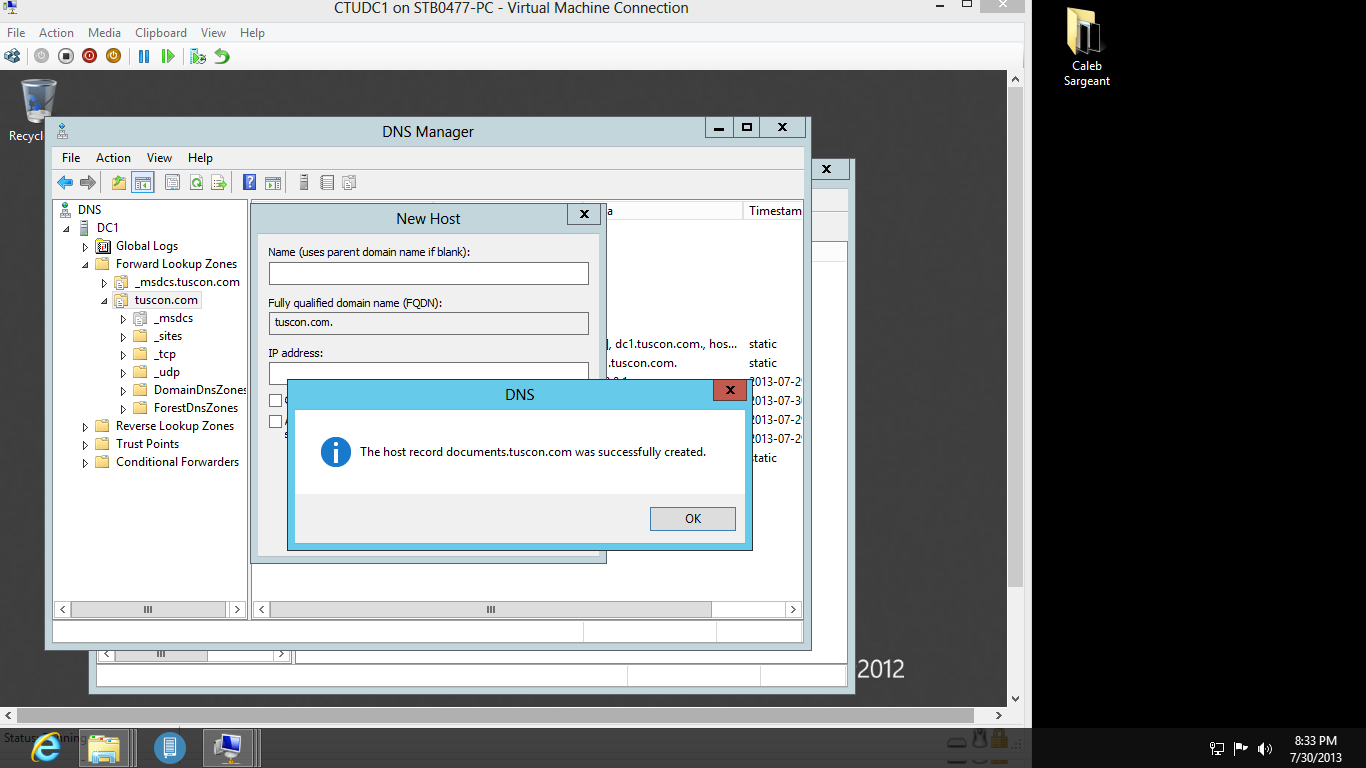
Task: Click OK in the DNS message box
Action: tap(693, 519)
